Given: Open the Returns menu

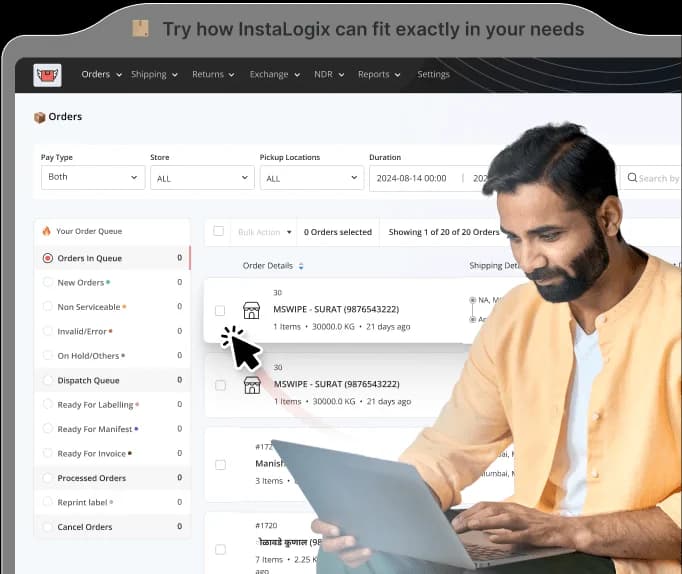Looking at the screenshot, I should click(x=213, y=74).
